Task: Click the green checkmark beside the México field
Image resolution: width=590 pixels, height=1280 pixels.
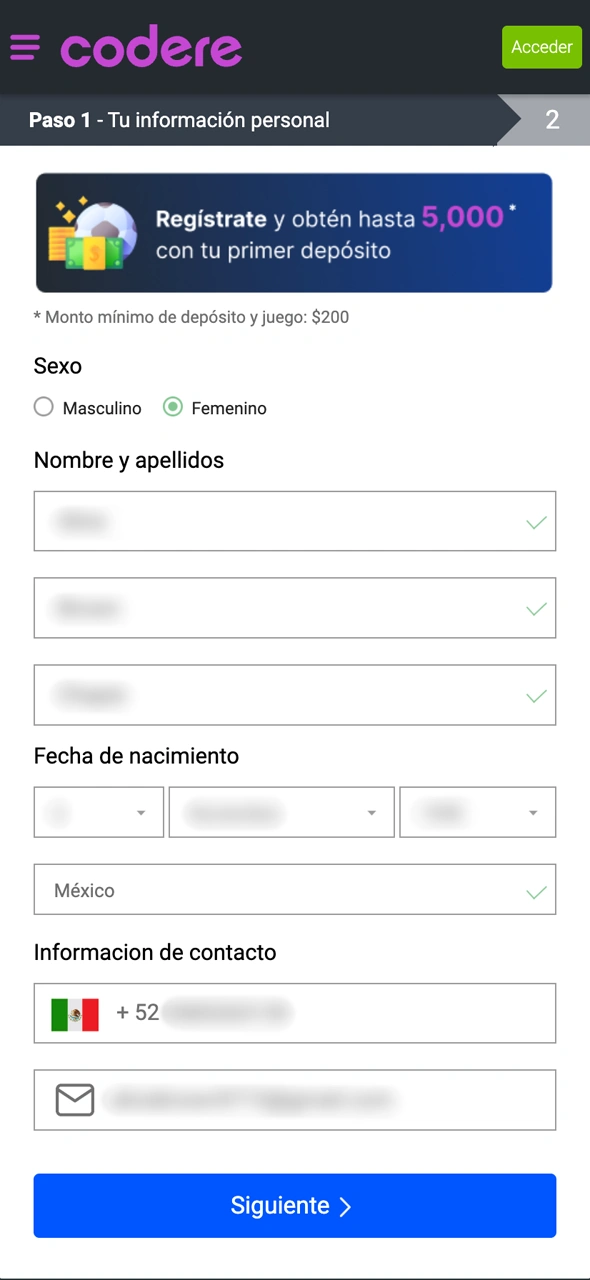Action: (536, 890)
